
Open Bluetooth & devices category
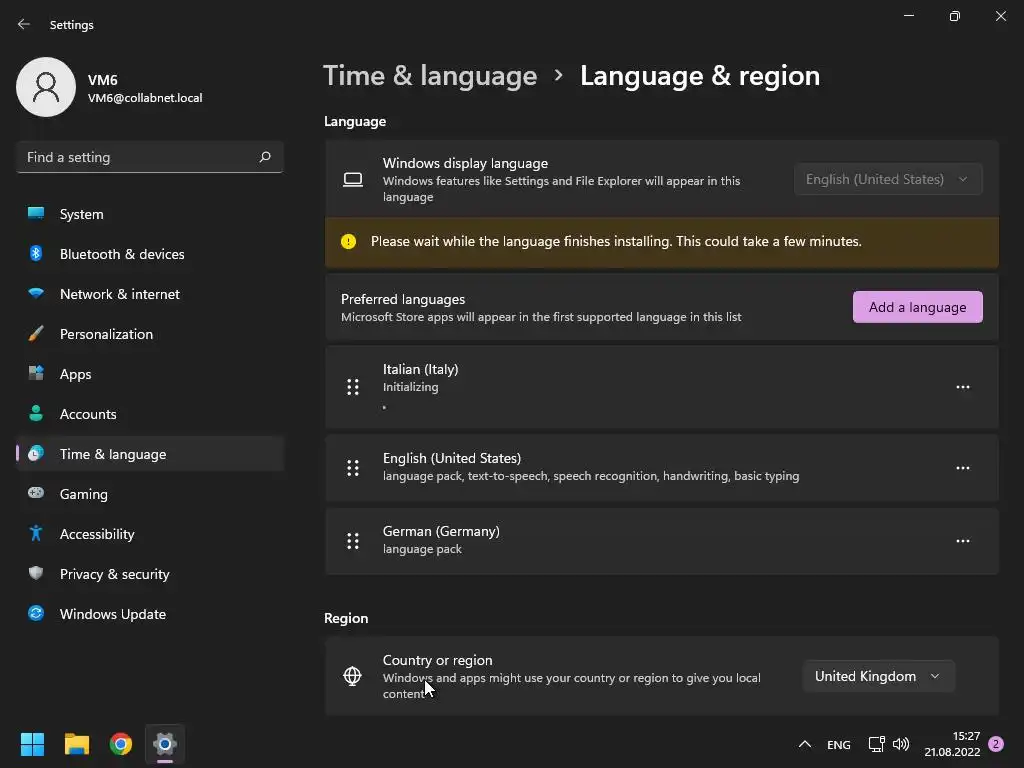click(150, 253)
